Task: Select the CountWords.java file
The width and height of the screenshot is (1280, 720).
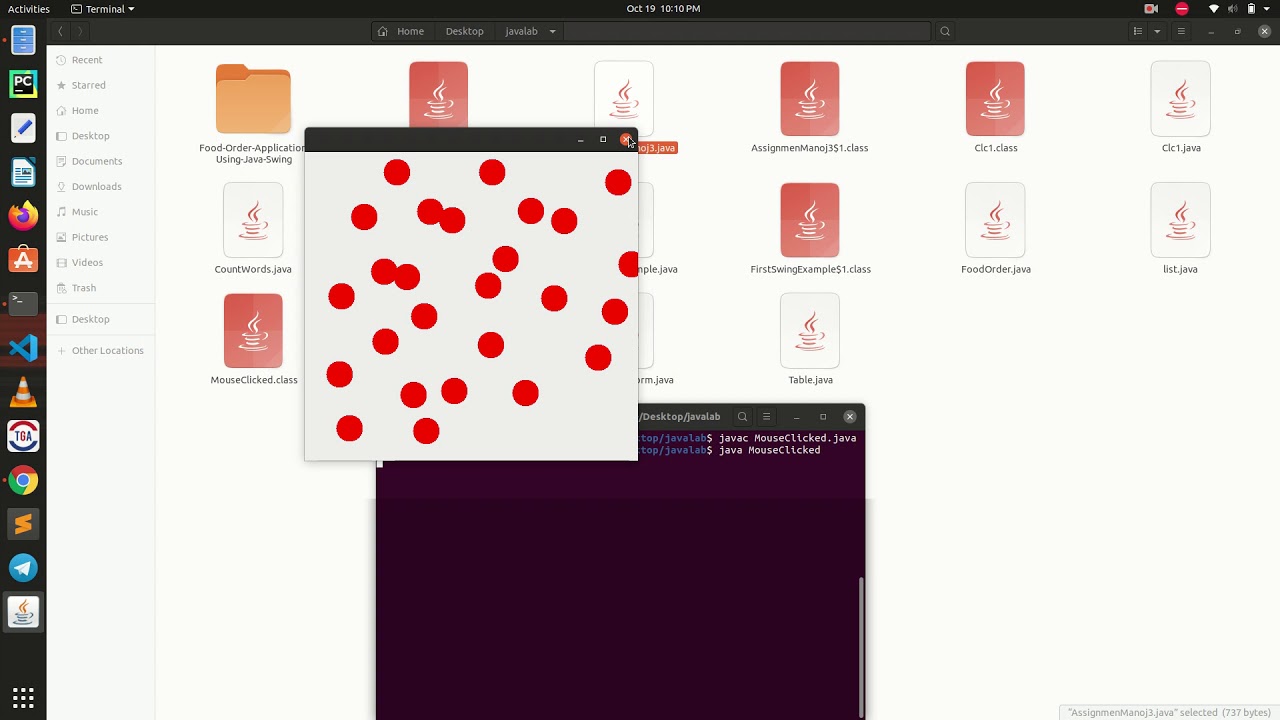Action: tap(253, 229)
